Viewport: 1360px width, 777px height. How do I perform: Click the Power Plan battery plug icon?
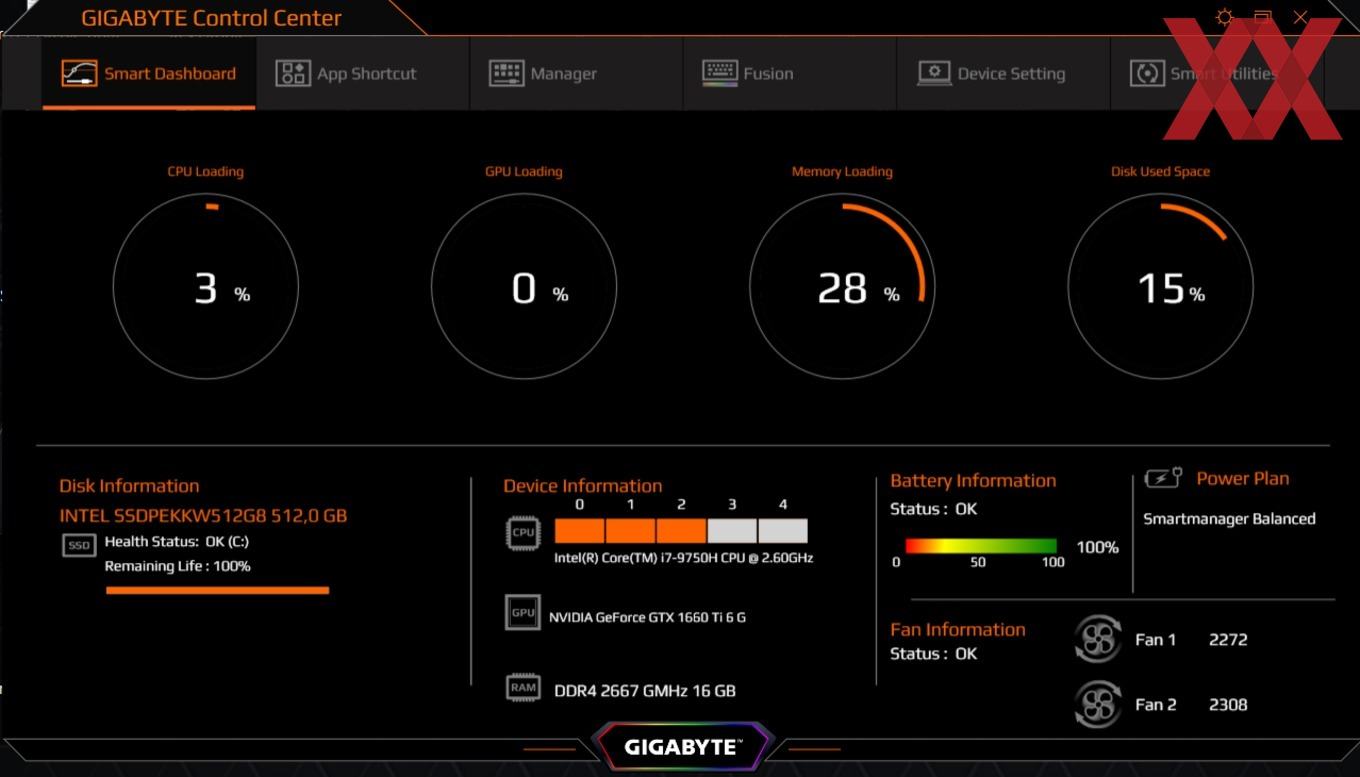pyautogui.click(x=1163, y=478)
